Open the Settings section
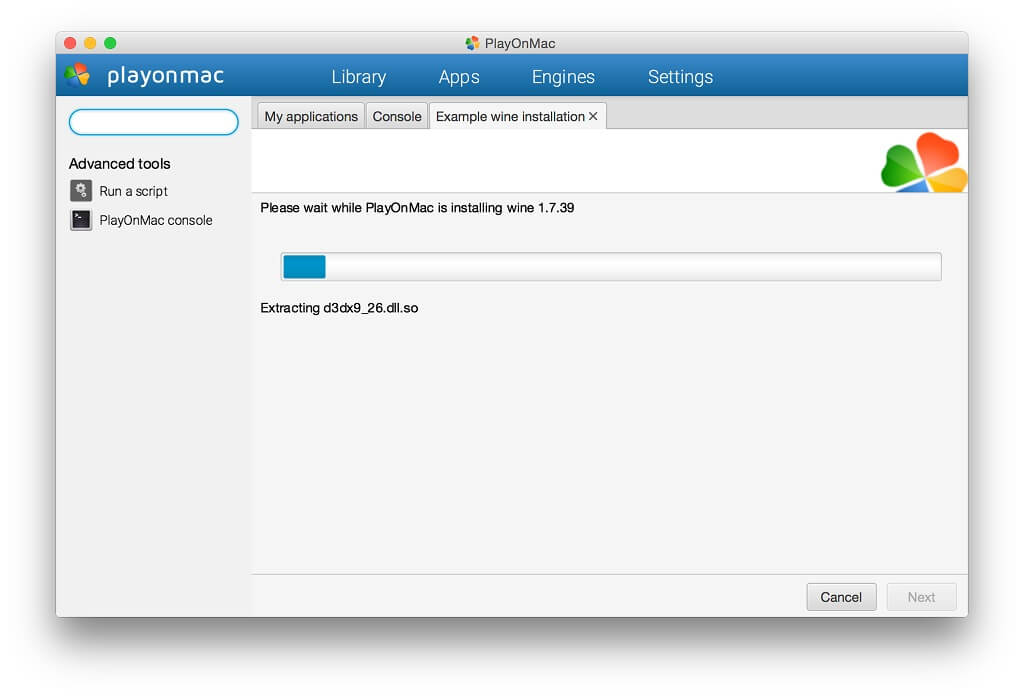The width and height of the screenshot is (1024, 697). coord(680,77)
